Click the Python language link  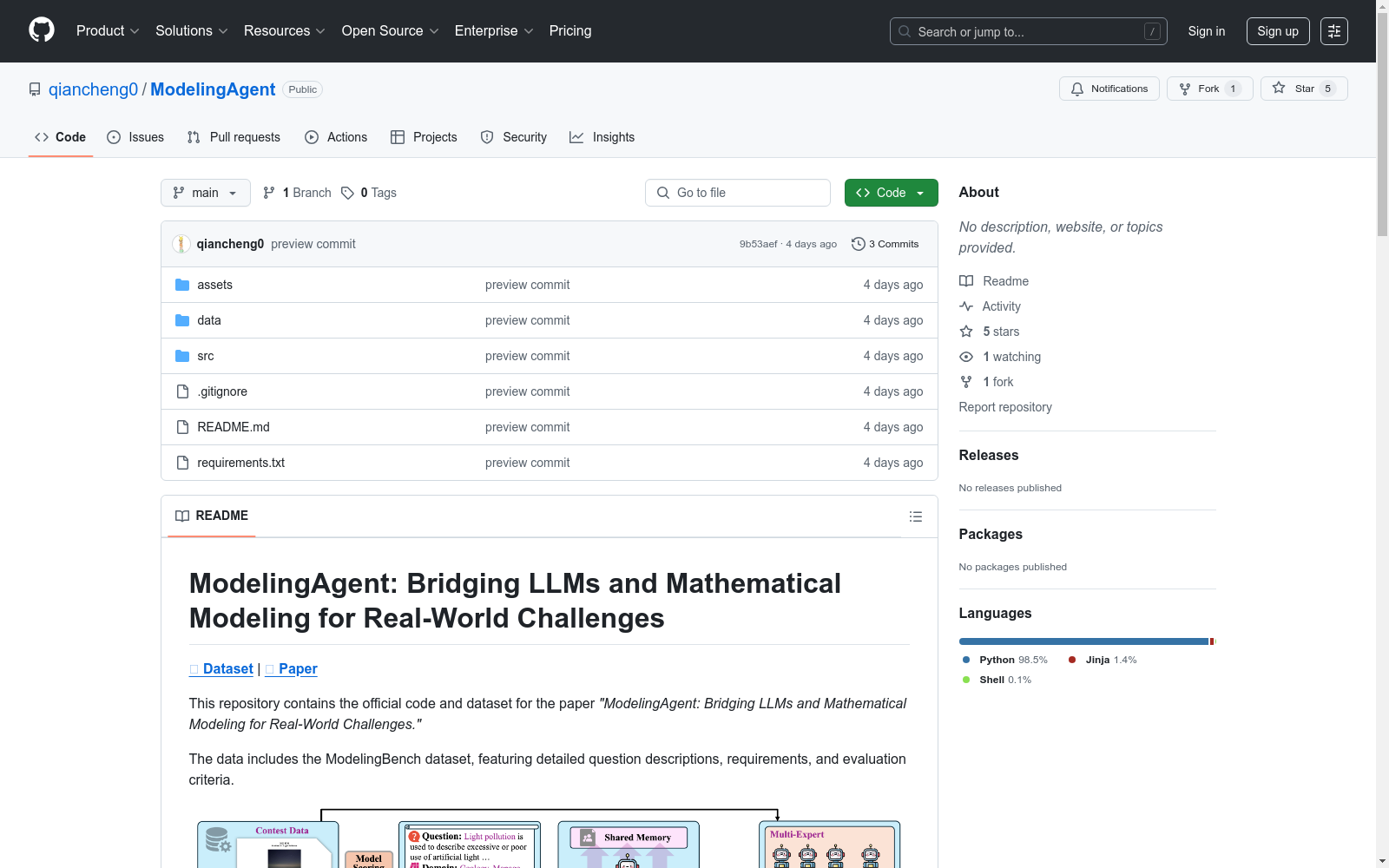(x=1005, y=660)
